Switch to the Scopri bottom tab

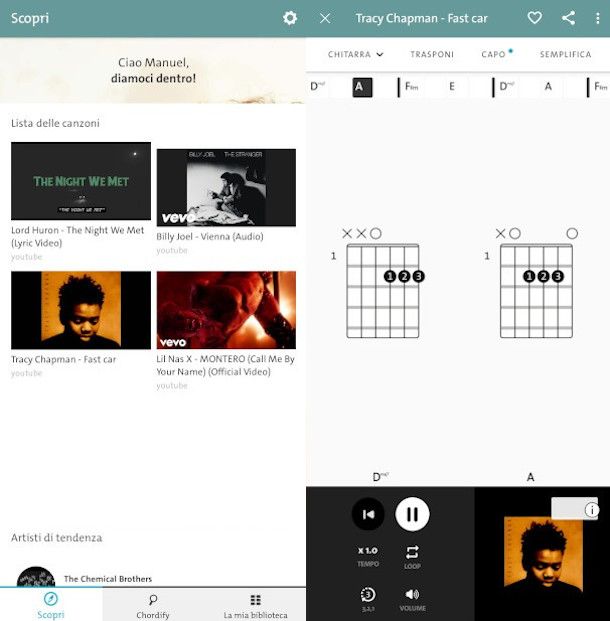coord(51,605)
